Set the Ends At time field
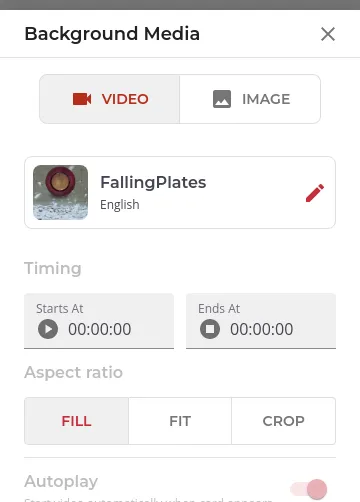The height and width of the screenshot is (502, 360). pos(261,321)
